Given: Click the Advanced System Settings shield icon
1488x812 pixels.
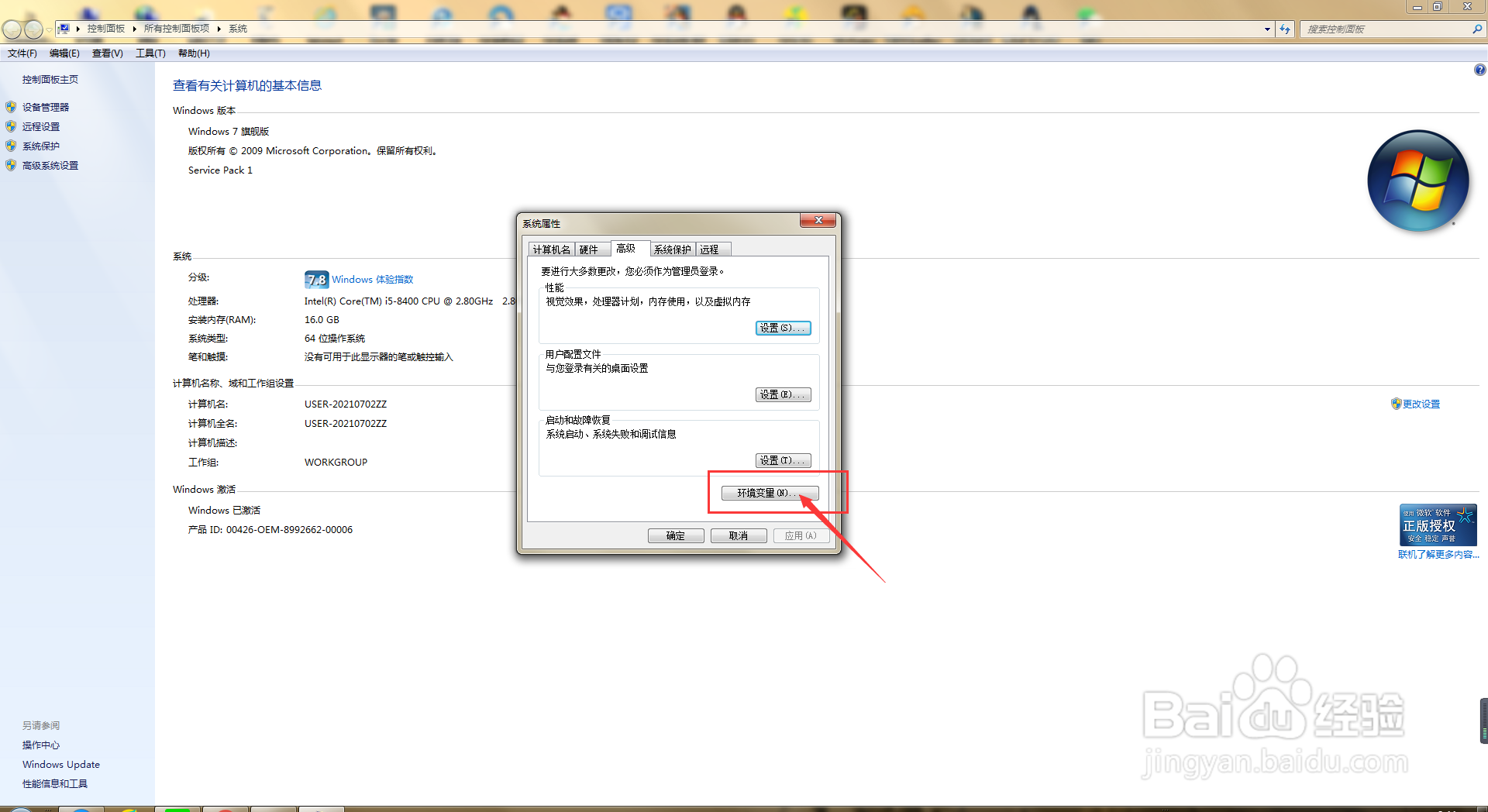Looking at the screenshot, I should click(11, 165).
